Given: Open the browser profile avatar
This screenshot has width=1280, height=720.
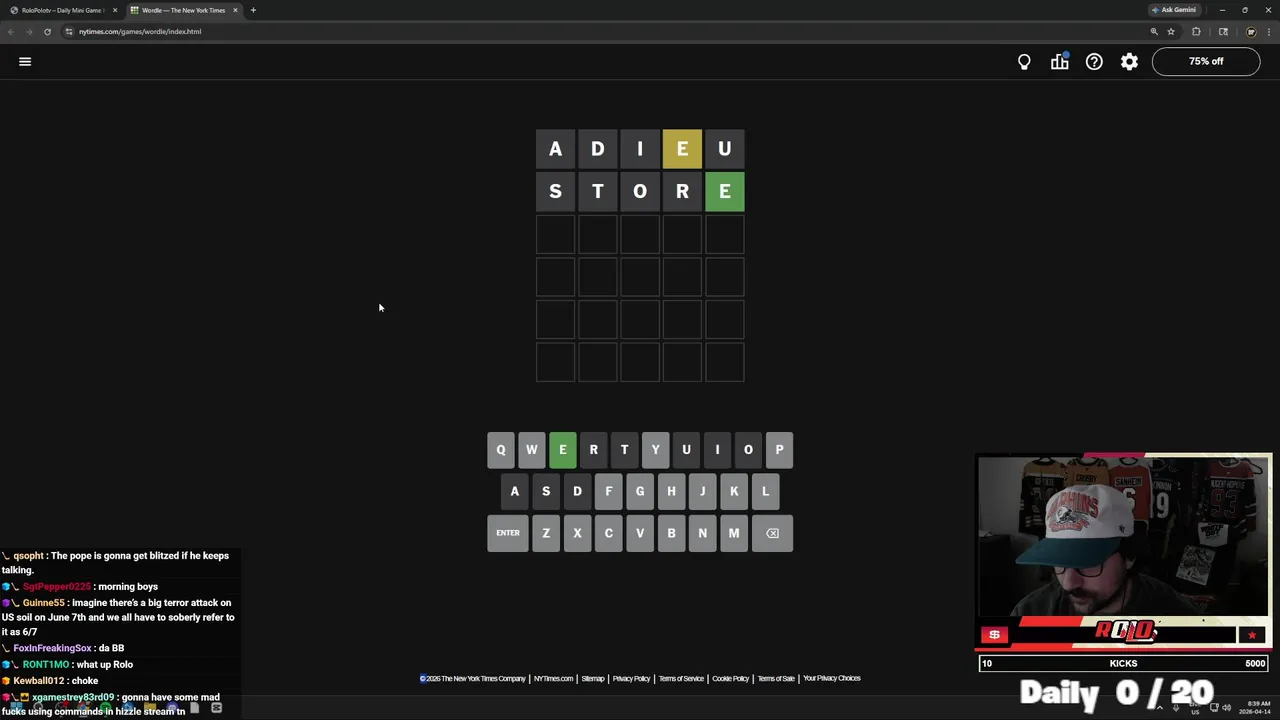Looking at the screenshot, I should 1250,31.
